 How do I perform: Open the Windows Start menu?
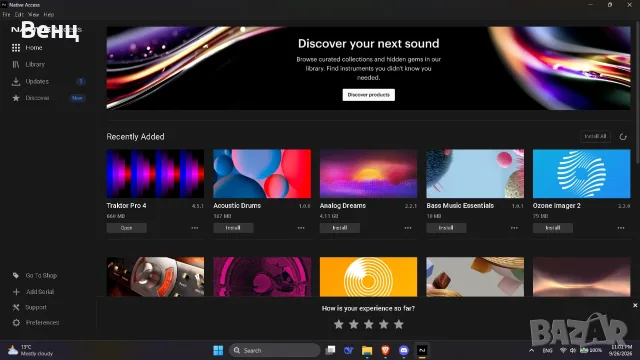(x=218, y=351)
